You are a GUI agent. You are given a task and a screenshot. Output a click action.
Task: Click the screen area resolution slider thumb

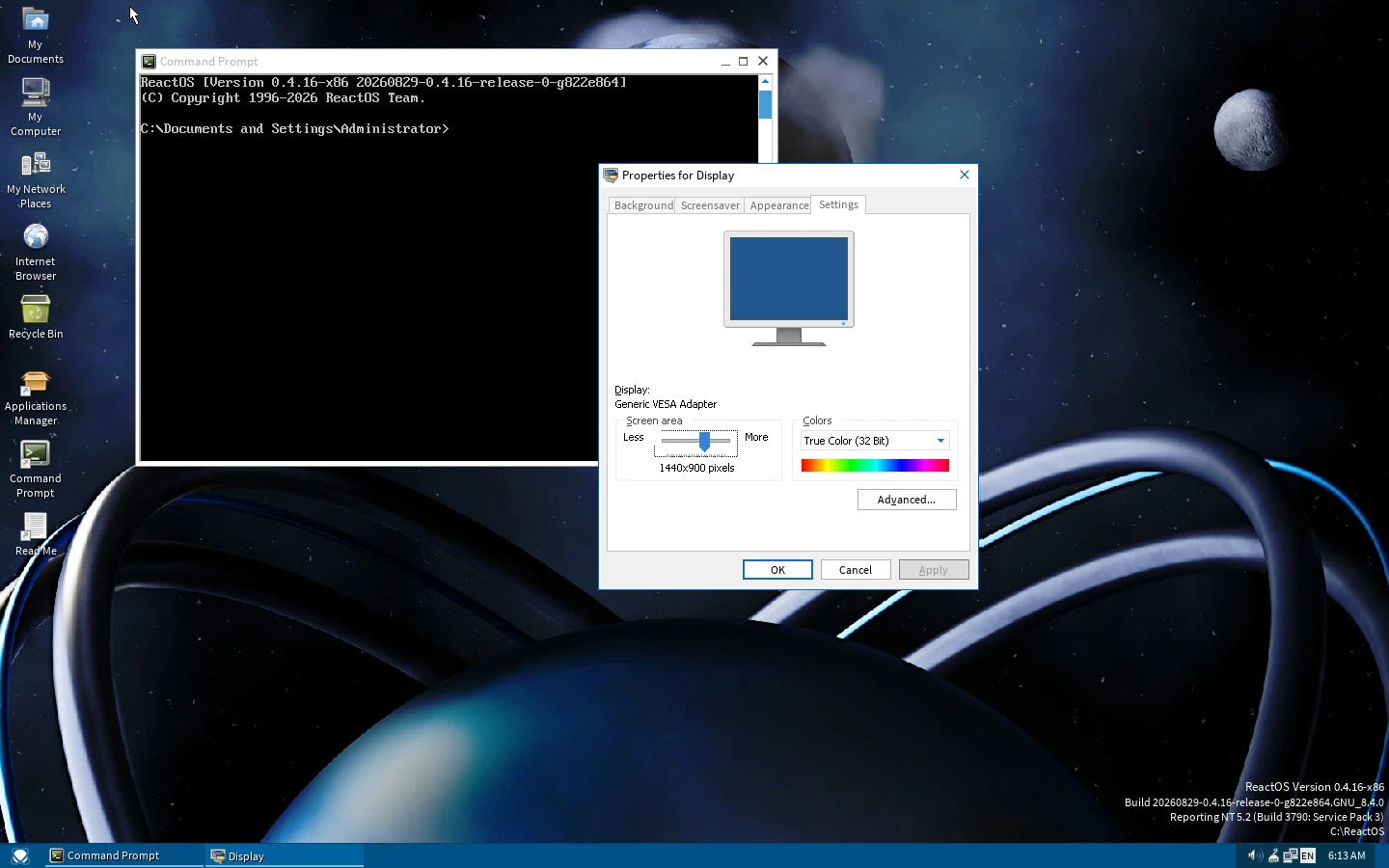(705, 442)
